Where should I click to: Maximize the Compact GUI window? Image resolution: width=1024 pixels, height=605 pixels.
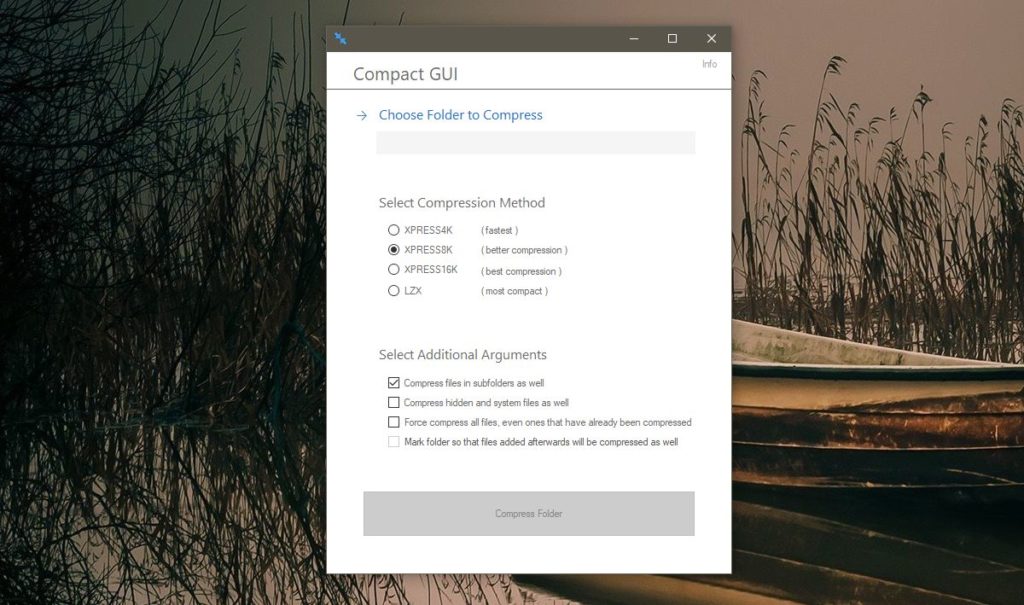coord(672,38)
